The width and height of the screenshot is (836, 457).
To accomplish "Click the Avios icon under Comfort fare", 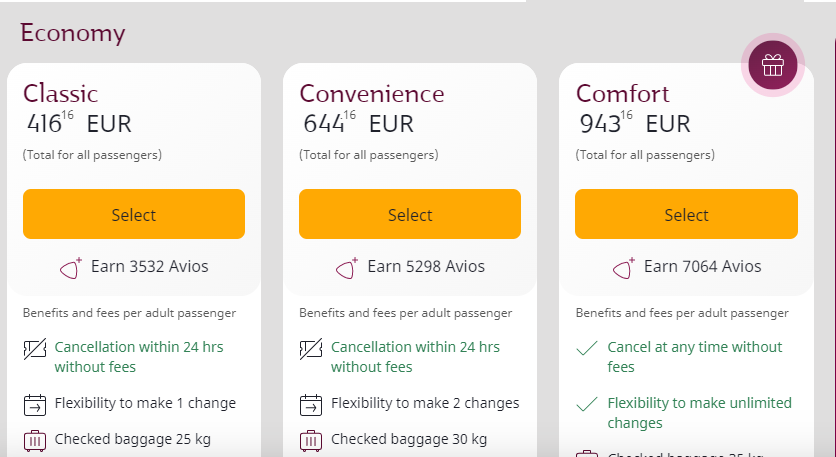I will click(x=624, y=268).
